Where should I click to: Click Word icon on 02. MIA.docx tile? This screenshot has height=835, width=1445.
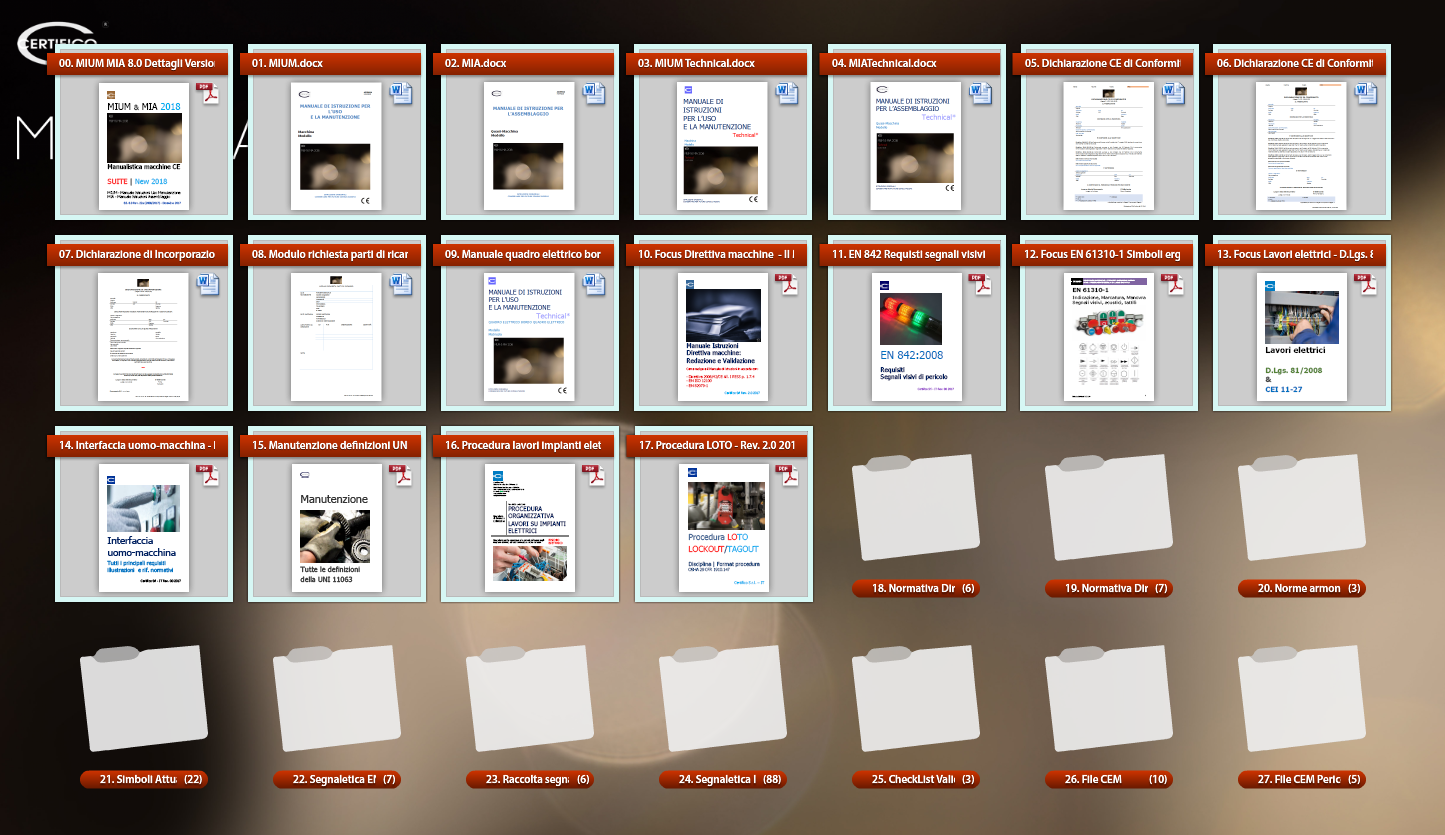[x=594, y=94]
